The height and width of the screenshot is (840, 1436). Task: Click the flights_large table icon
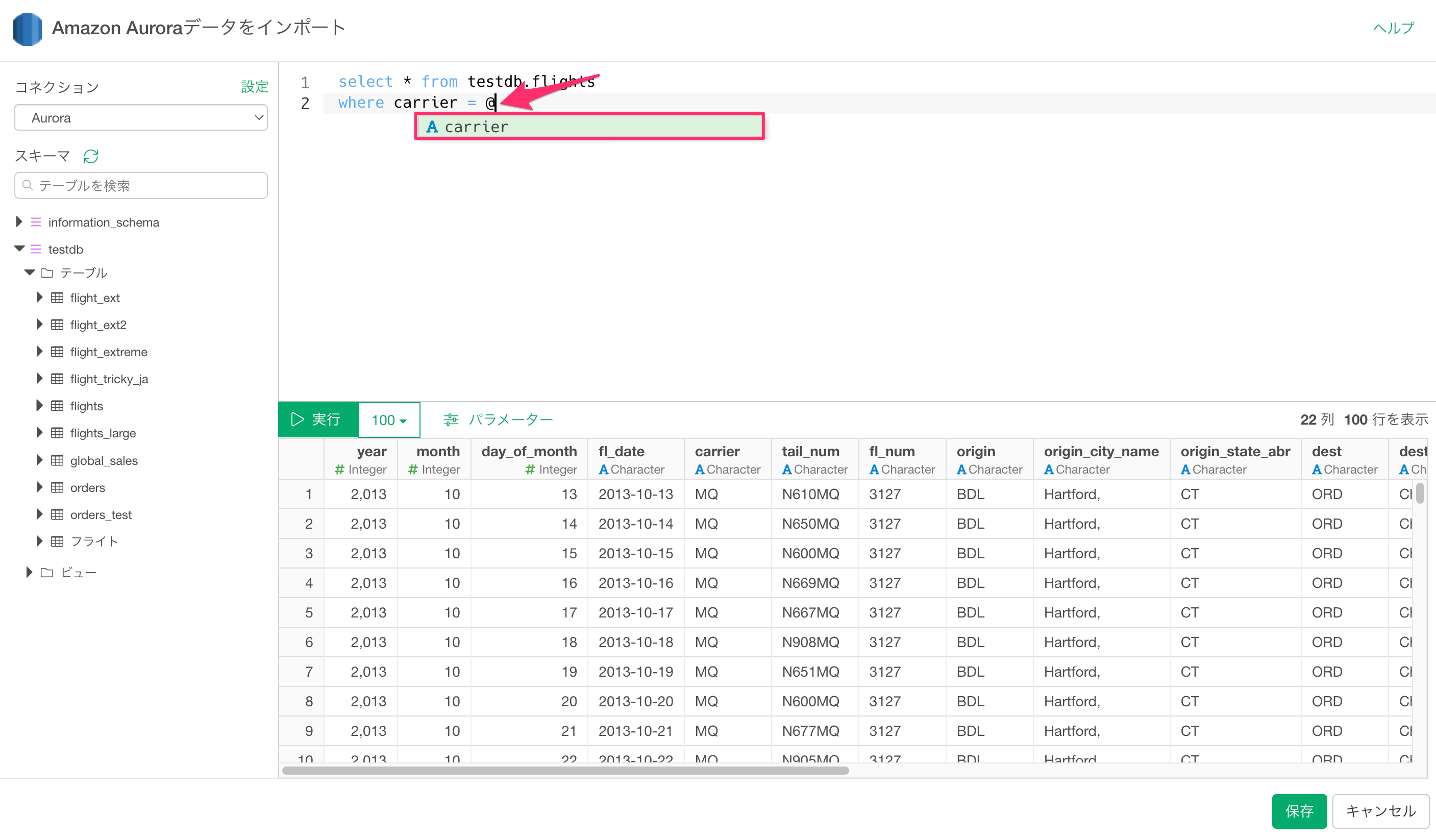[x=57, y=433]
